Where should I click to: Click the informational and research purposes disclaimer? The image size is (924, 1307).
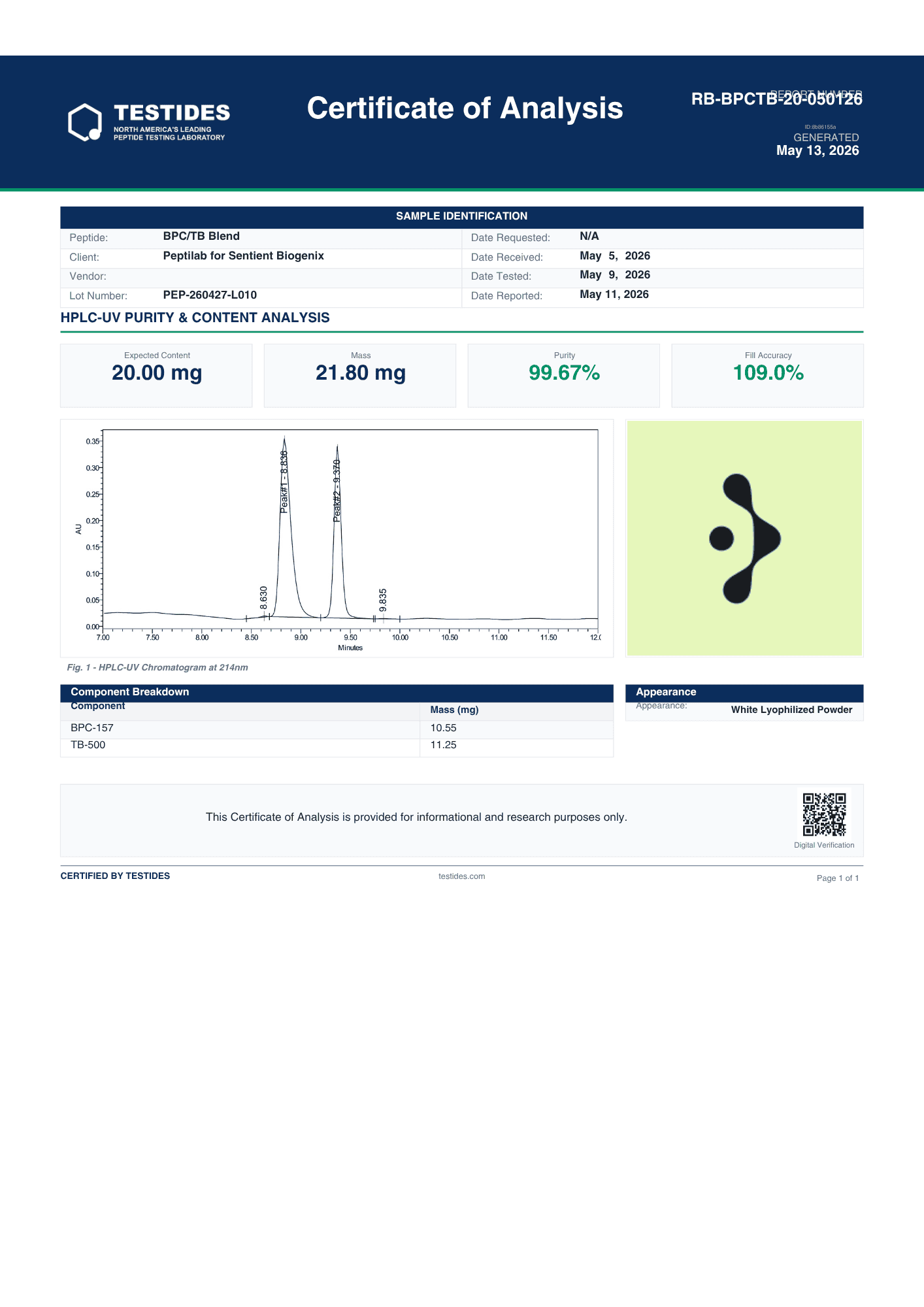[416, 818]
